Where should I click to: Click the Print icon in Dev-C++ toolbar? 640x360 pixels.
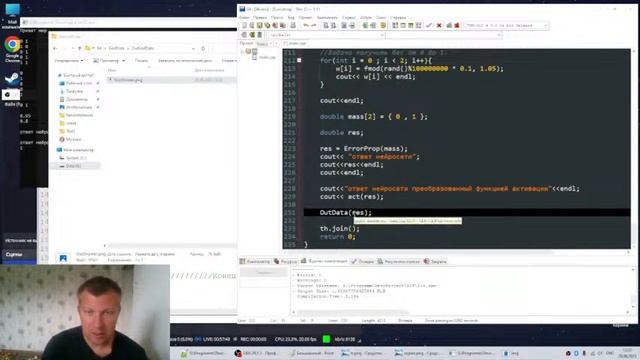(293, 25)
